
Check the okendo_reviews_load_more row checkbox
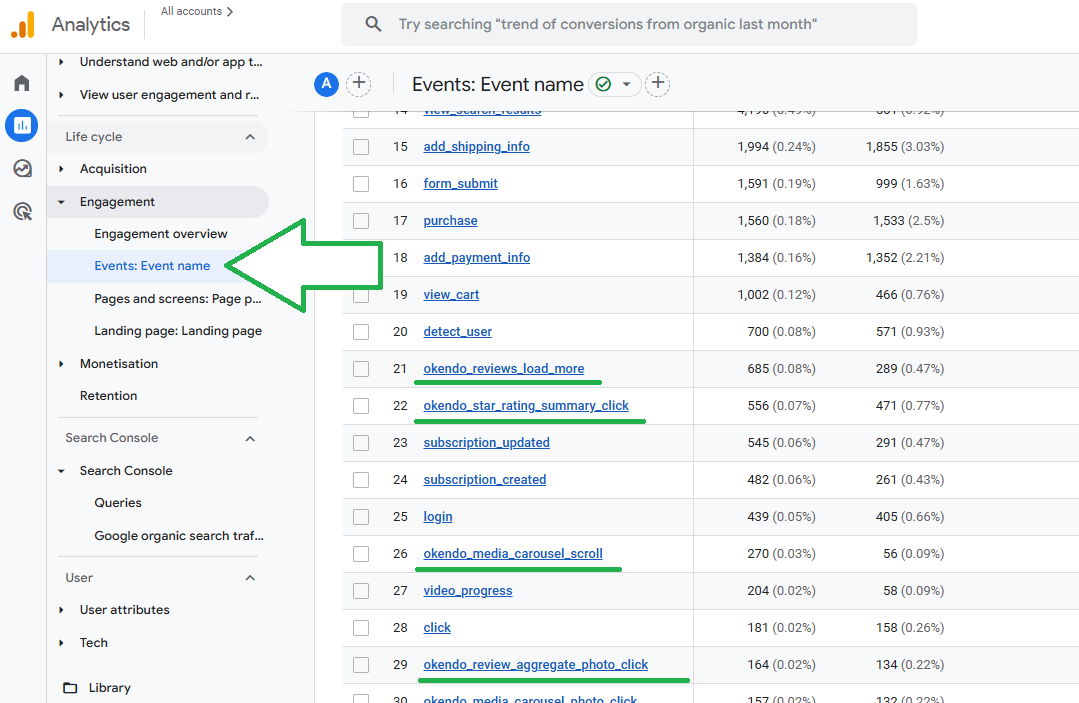[x=361, y=369]
